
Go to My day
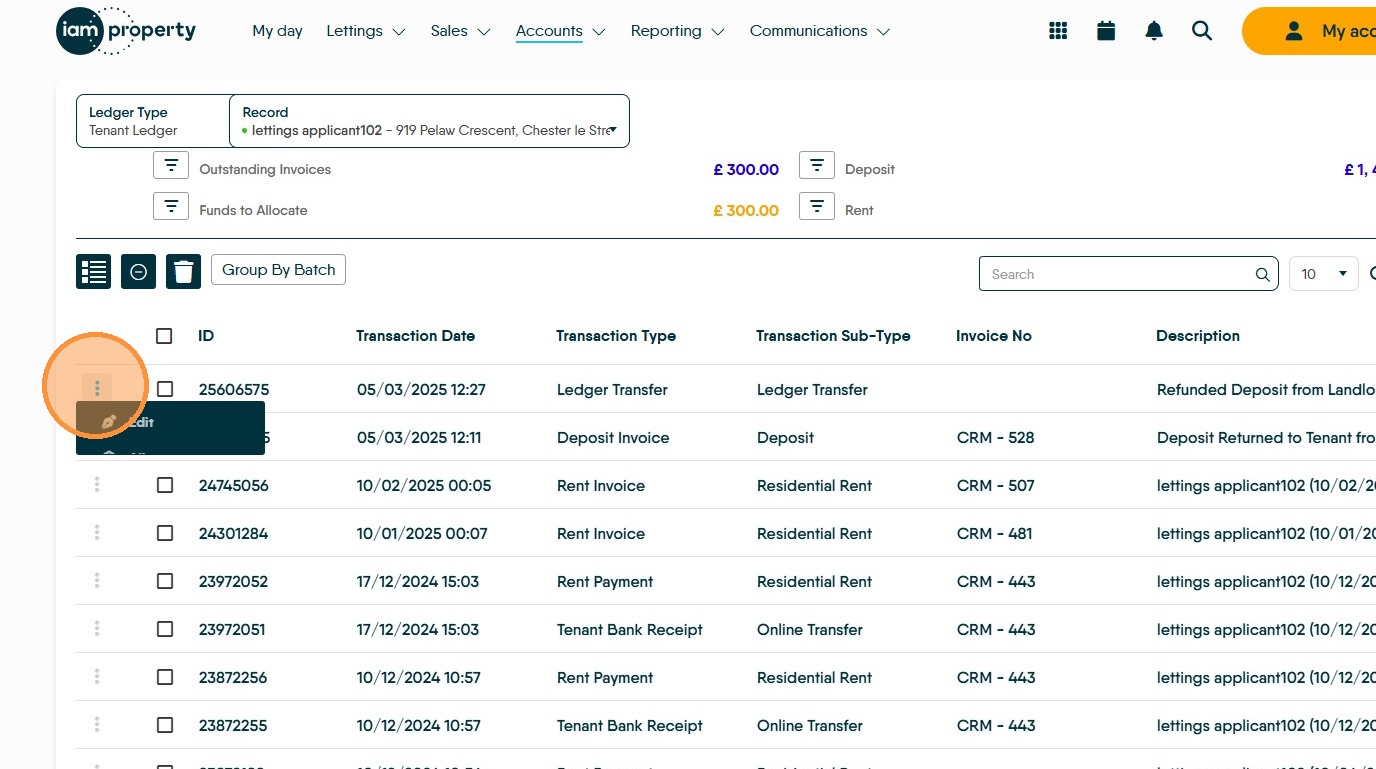pos(277,31)
